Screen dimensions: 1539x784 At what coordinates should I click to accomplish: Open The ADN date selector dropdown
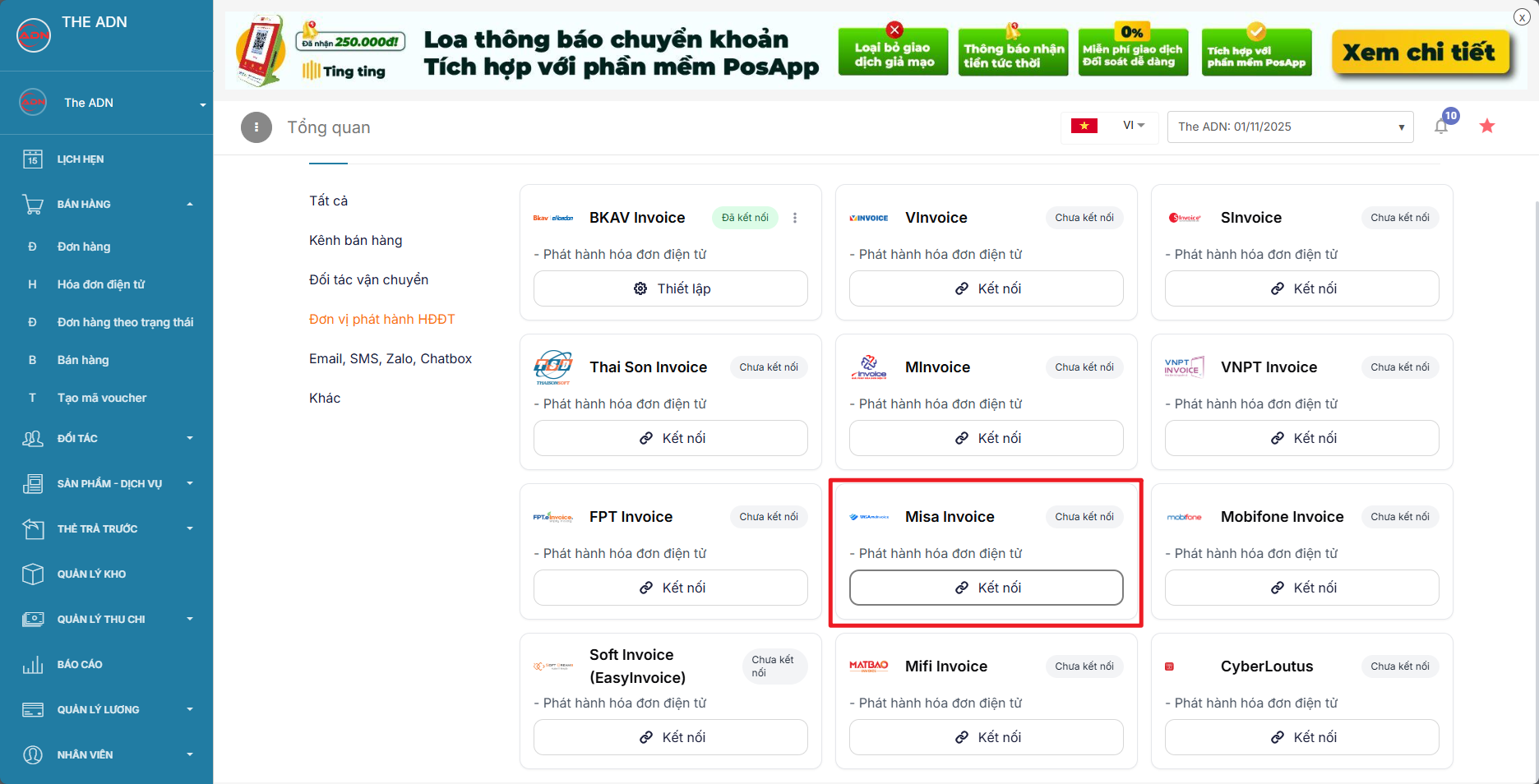(x=1290, y=127)
